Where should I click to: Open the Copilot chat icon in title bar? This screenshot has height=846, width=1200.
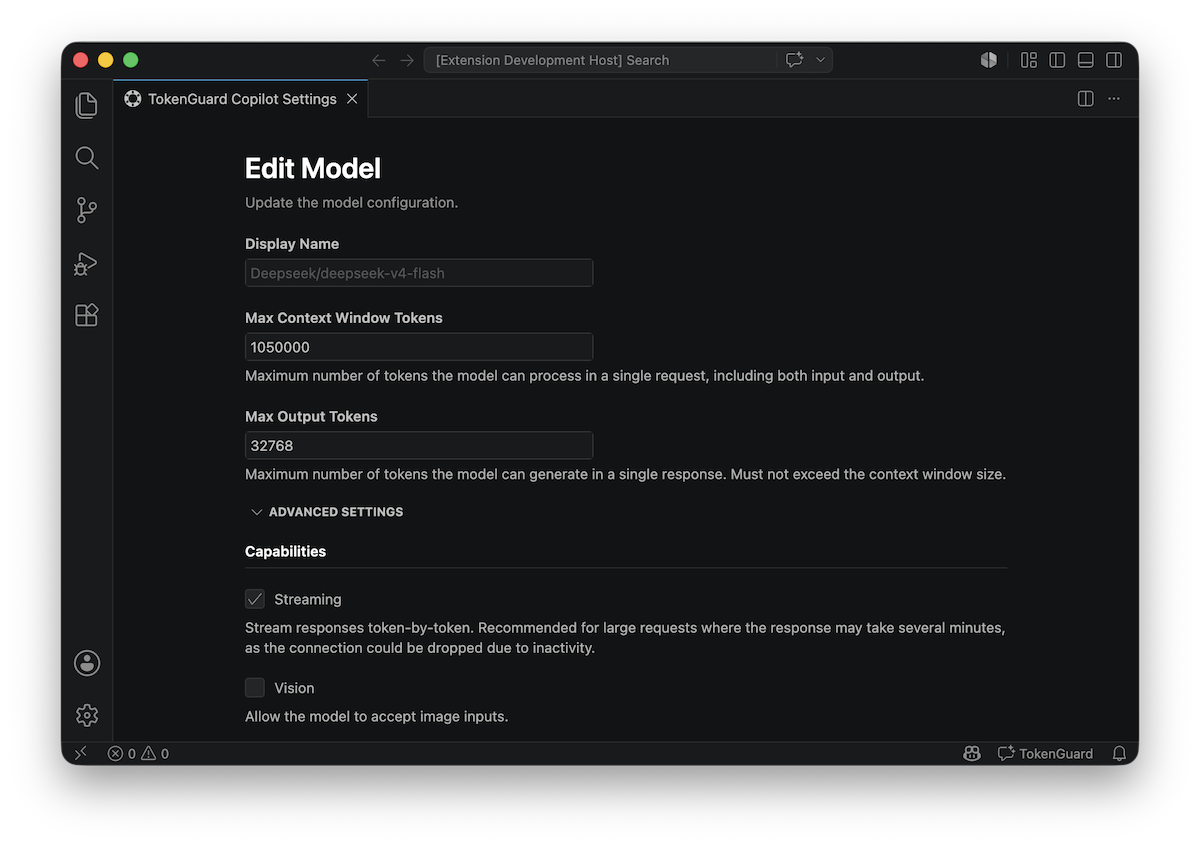pos(794,60)
